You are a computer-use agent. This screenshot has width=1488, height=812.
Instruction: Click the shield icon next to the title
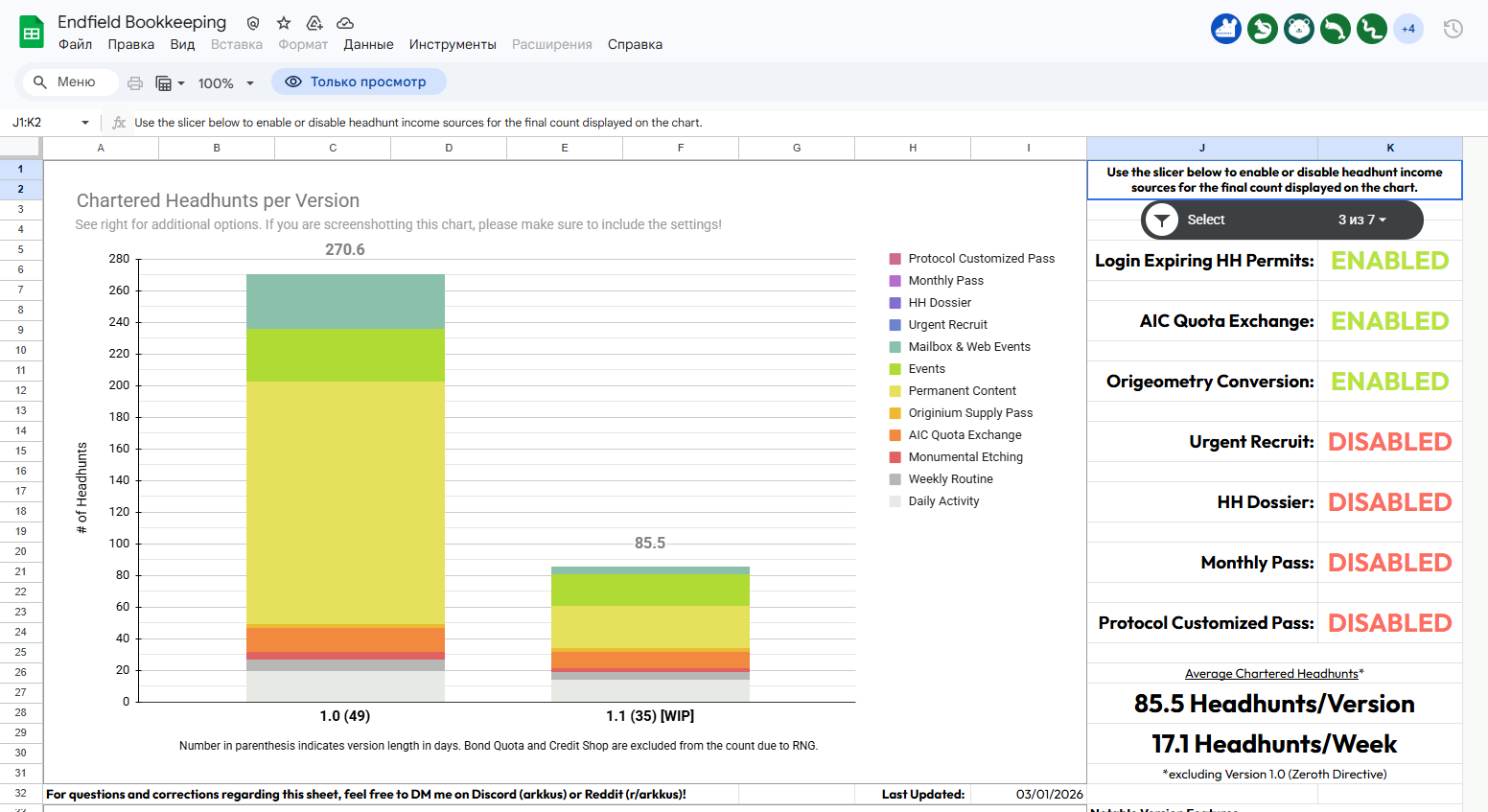(253, 23)
